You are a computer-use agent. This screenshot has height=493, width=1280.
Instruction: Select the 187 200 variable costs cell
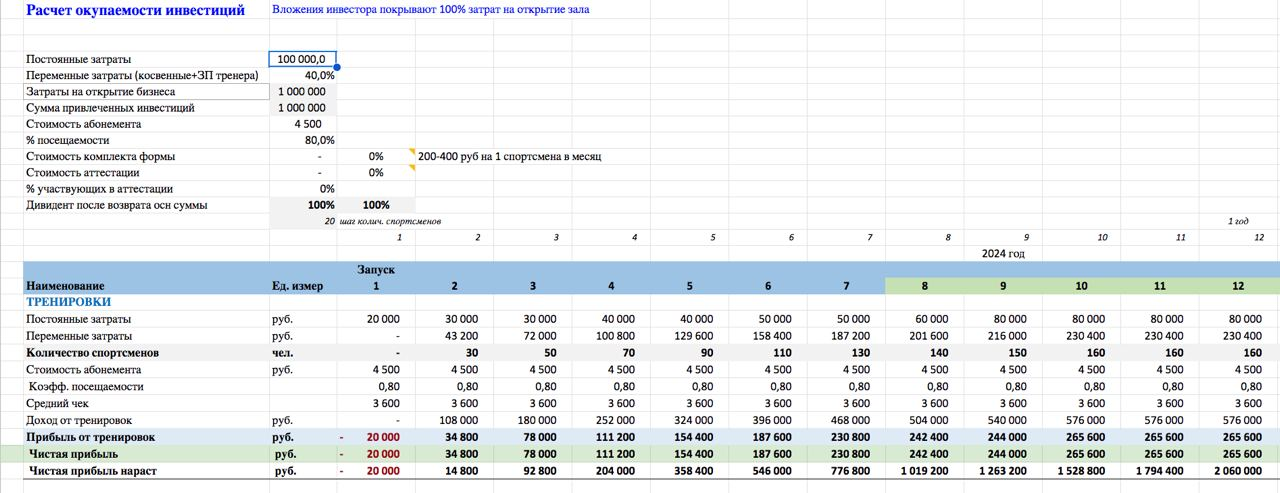pos(846,336)
